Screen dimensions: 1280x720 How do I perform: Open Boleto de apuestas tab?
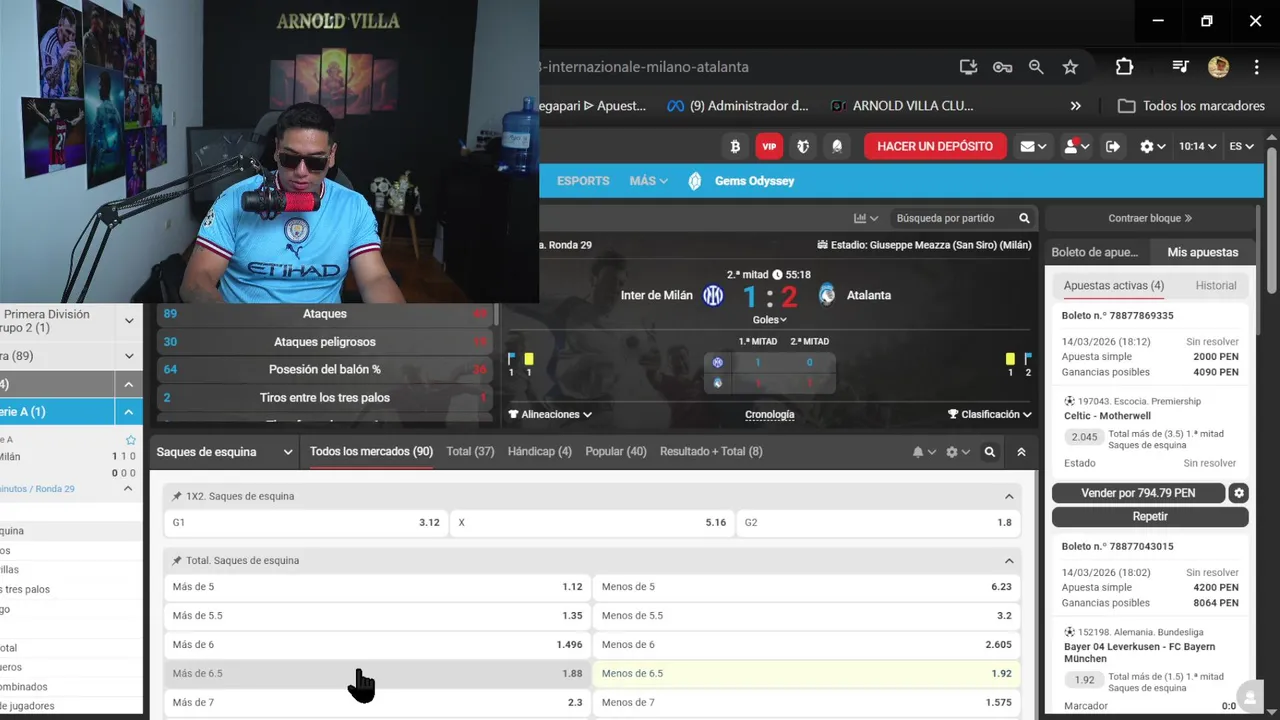pyautogui.click(x=1095, y=252)
